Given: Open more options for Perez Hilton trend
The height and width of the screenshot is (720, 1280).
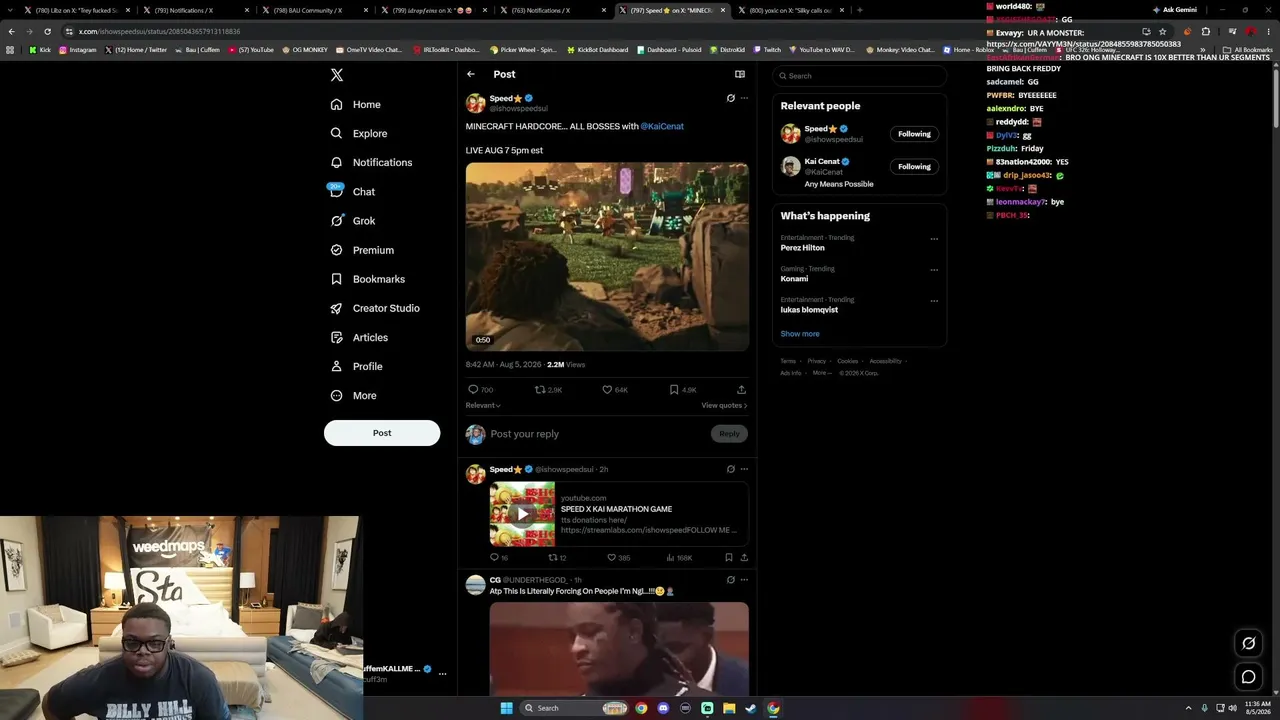Looking at the screenshot, I should (934, 239).
